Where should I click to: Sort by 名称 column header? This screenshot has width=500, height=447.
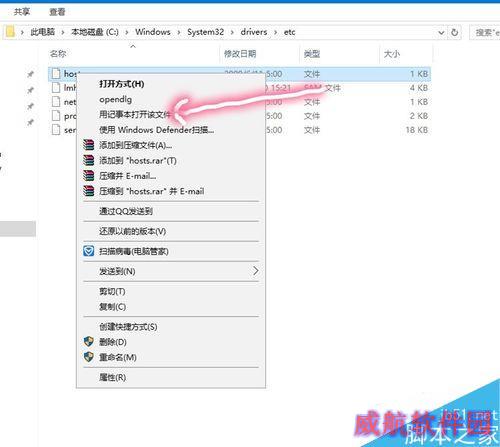point(58,54)
